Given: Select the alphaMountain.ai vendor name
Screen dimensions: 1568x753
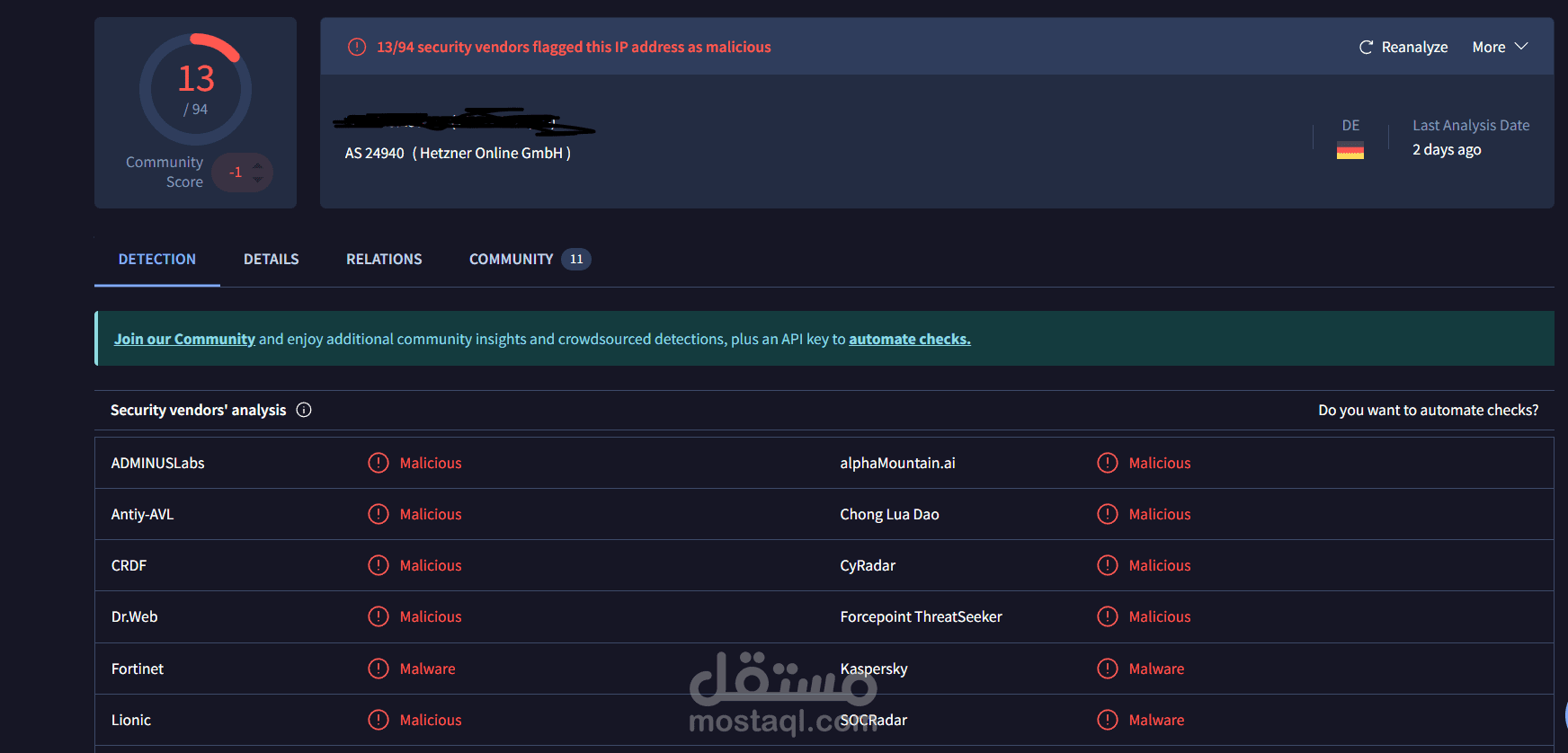Looking at the screenshot, I should click(897, 463).
